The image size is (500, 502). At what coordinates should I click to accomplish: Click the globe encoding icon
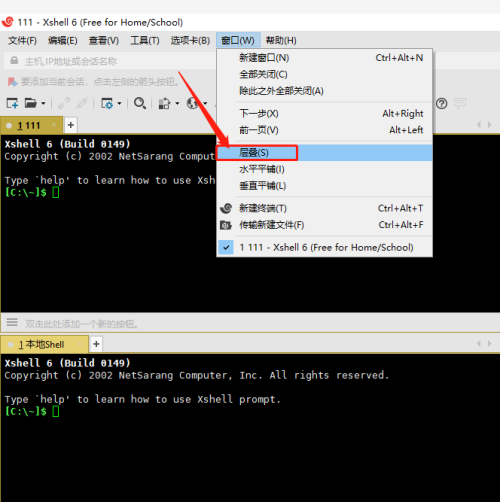pos(193,103)
